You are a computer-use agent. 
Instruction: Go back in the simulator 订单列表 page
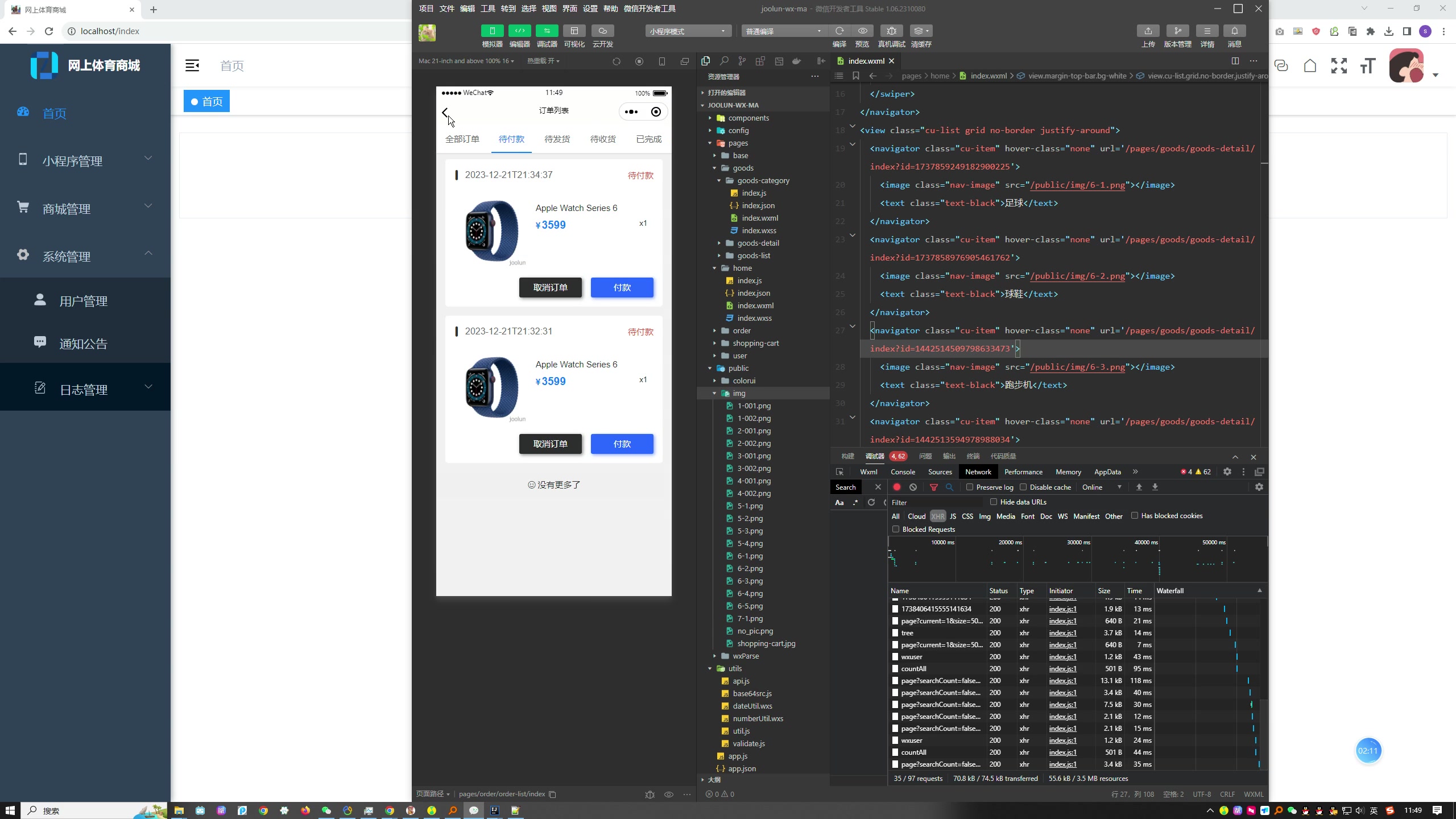pyautogui.click(x=445, y=112)
